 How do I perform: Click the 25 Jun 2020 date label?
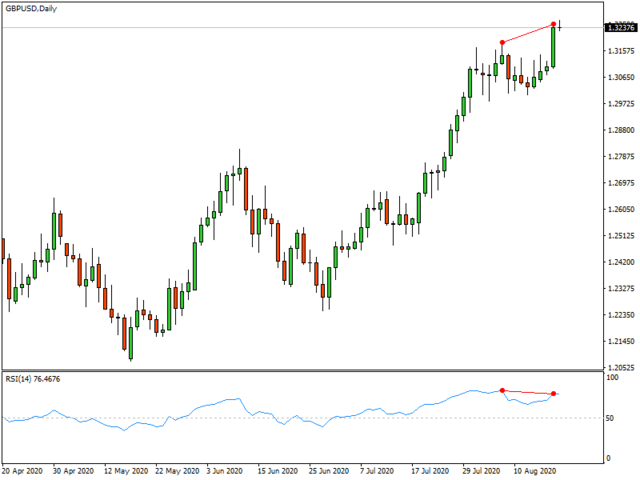tap(329, 471)
